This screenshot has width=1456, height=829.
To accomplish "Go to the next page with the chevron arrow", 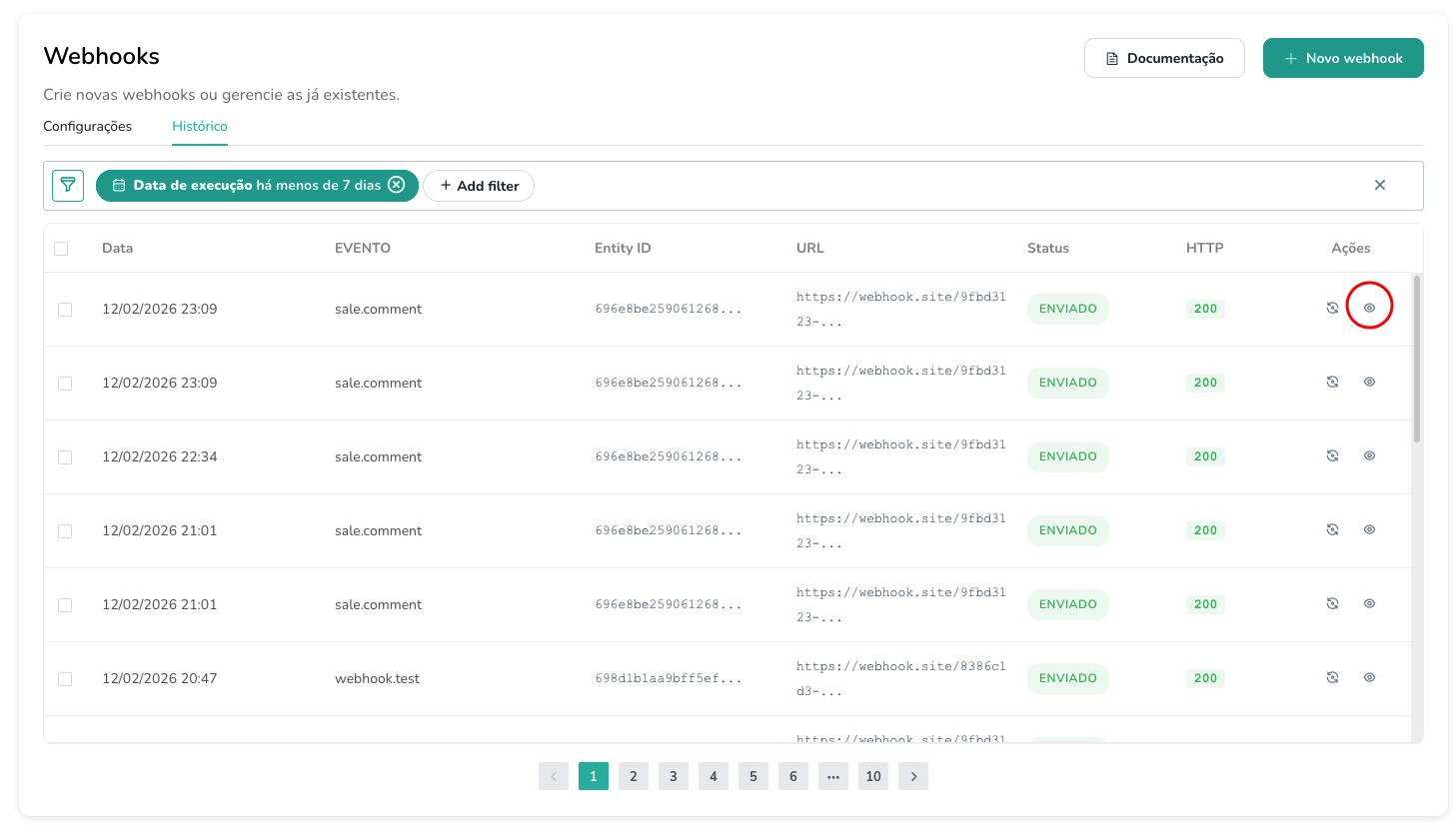I will [912, 776].
